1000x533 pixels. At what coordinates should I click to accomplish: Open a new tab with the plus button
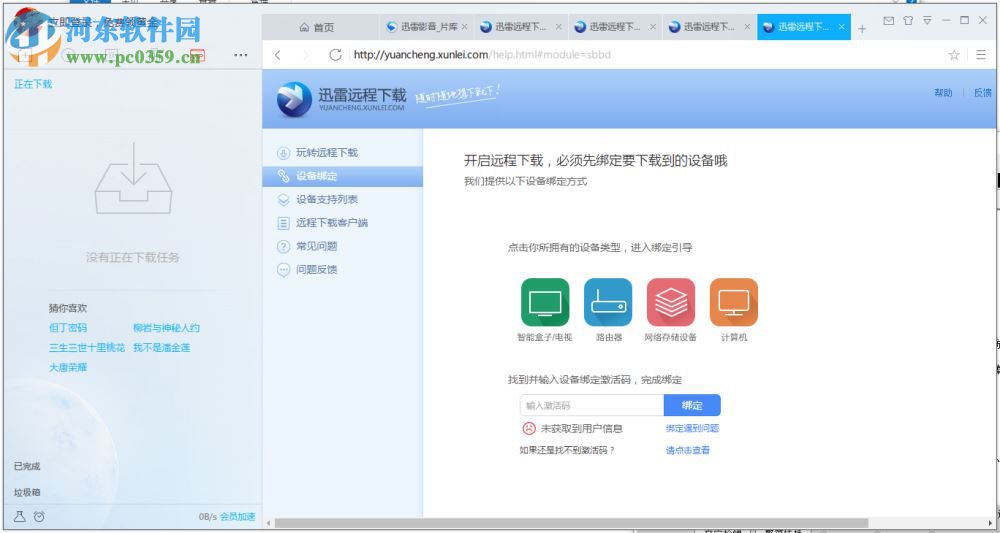[862, 28]
